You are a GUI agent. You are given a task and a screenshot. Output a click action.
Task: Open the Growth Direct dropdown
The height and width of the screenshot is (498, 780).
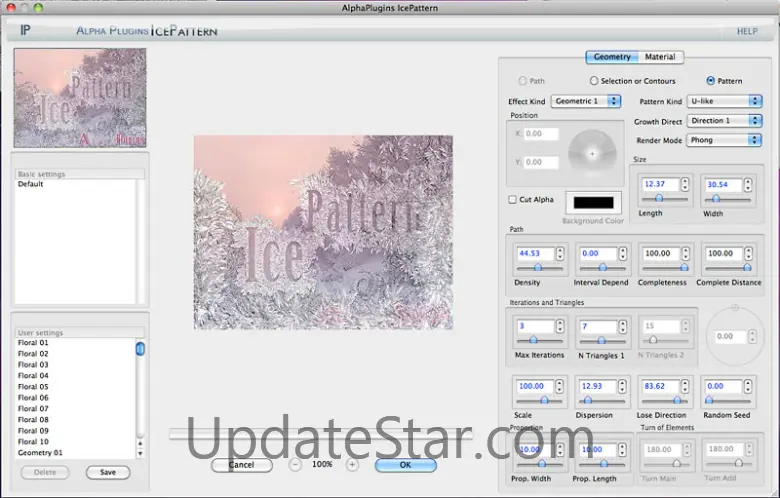[724, 121]
